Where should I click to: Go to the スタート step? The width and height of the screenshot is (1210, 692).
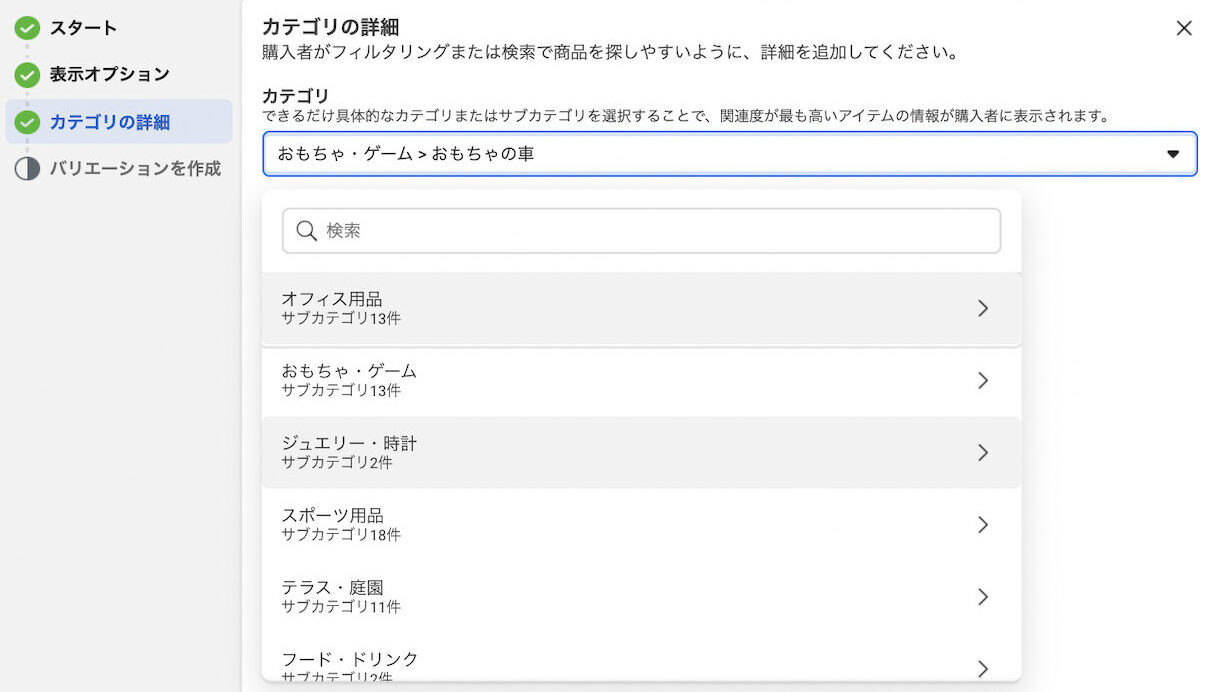tap(83, 28)
